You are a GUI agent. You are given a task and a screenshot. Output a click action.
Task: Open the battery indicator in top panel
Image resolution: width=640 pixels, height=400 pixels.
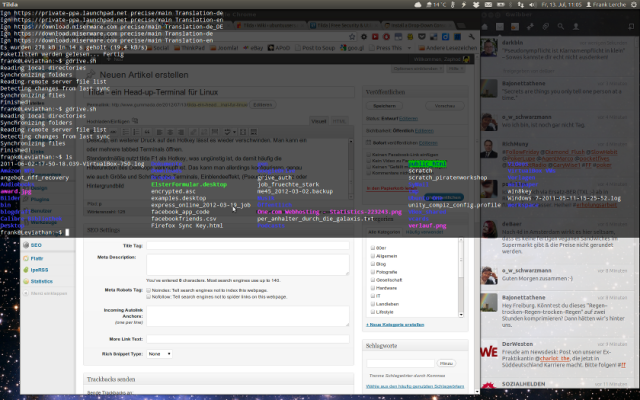pyautogui.click(x=500, y=4)
